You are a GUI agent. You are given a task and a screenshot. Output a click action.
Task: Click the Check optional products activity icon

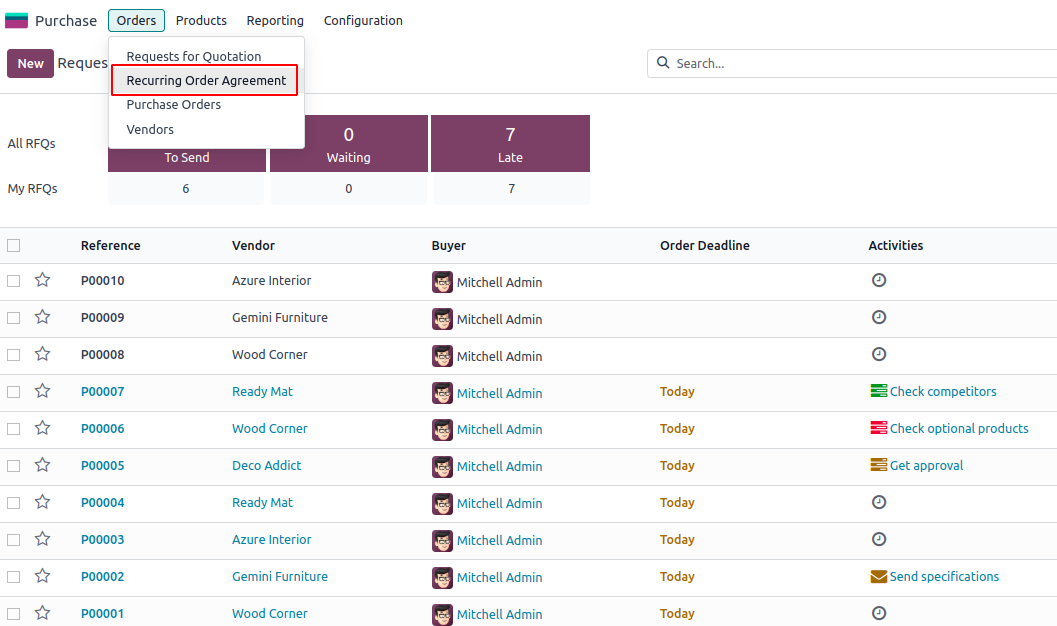(x=879, y=428)
